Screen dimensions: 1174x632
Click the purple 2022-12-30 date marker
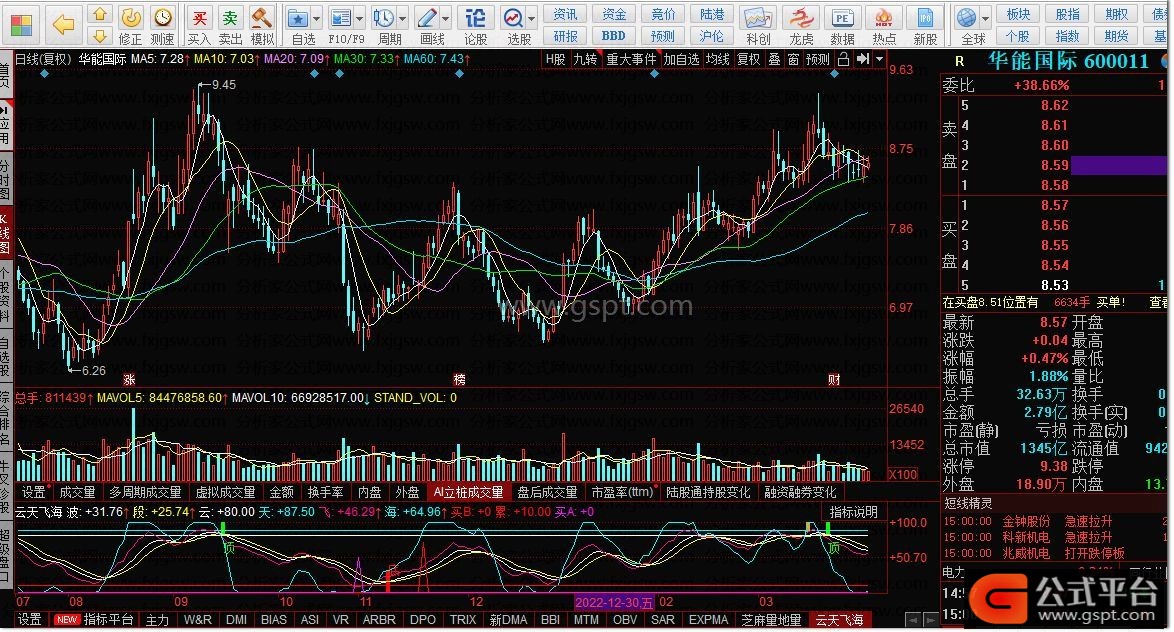pyautogui.click(x=614, y=602)
